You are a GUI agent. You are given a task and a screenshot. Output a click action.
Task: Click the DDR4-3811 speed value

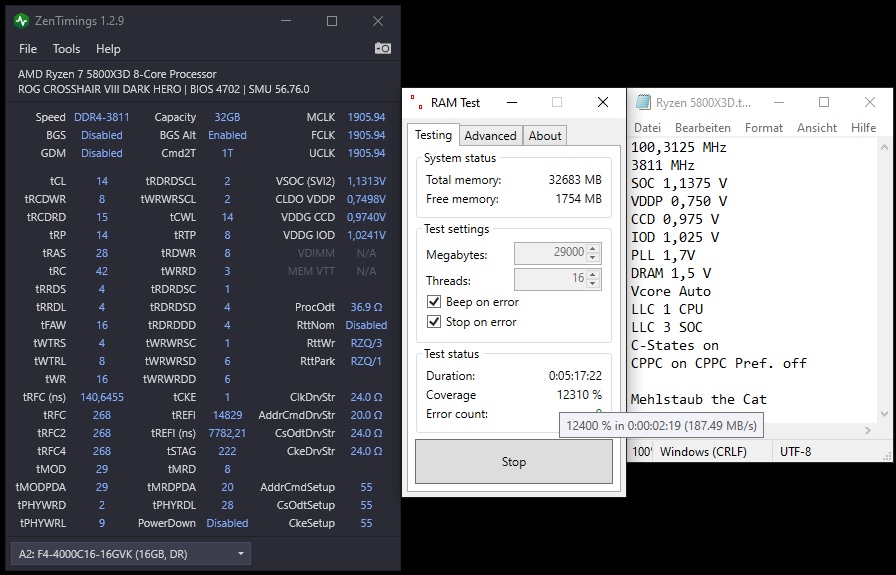pos(102,117)
